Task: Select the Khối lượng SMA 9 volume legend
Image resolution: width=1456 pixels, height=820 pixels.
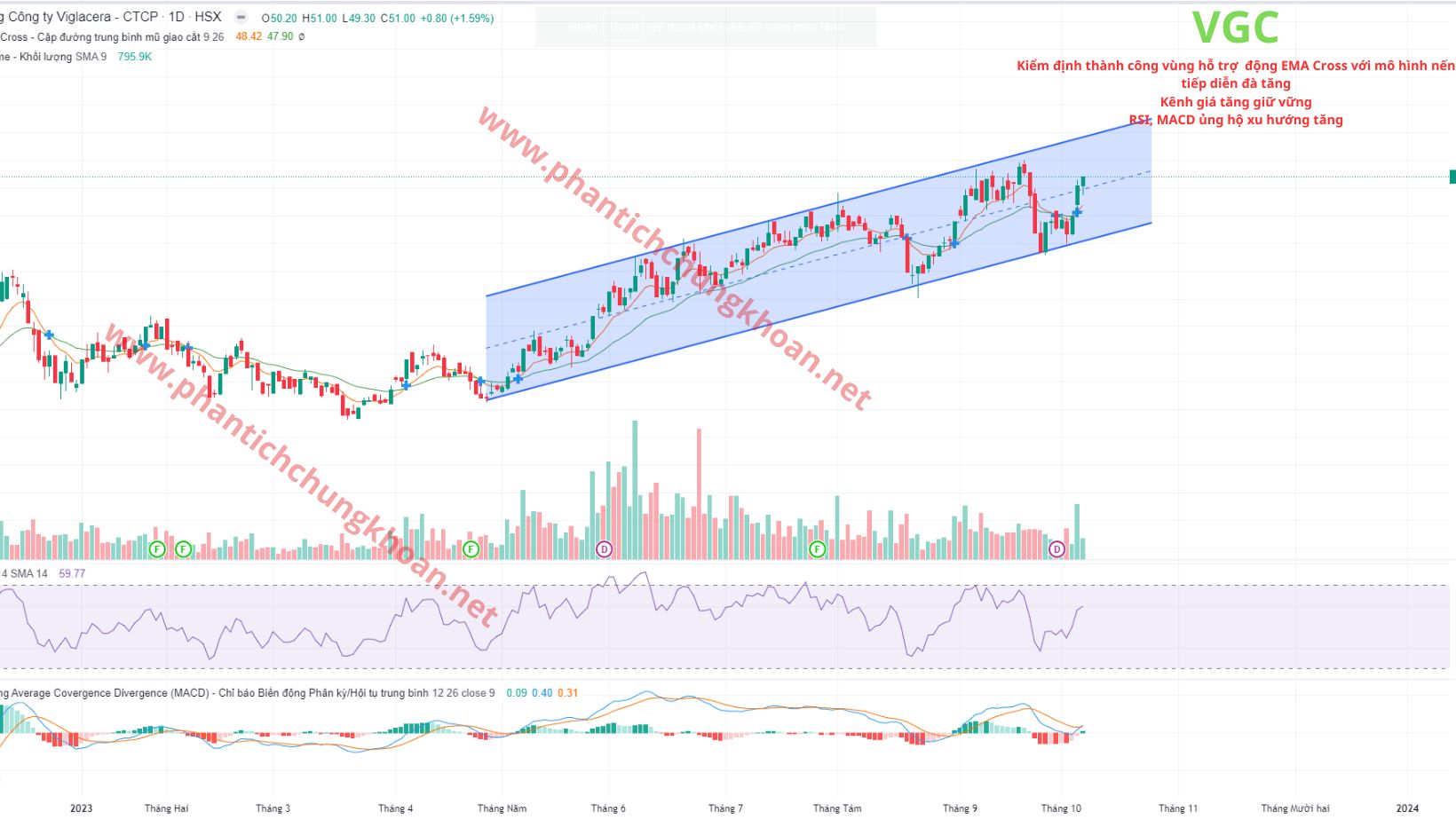Action: pos(53,57)
